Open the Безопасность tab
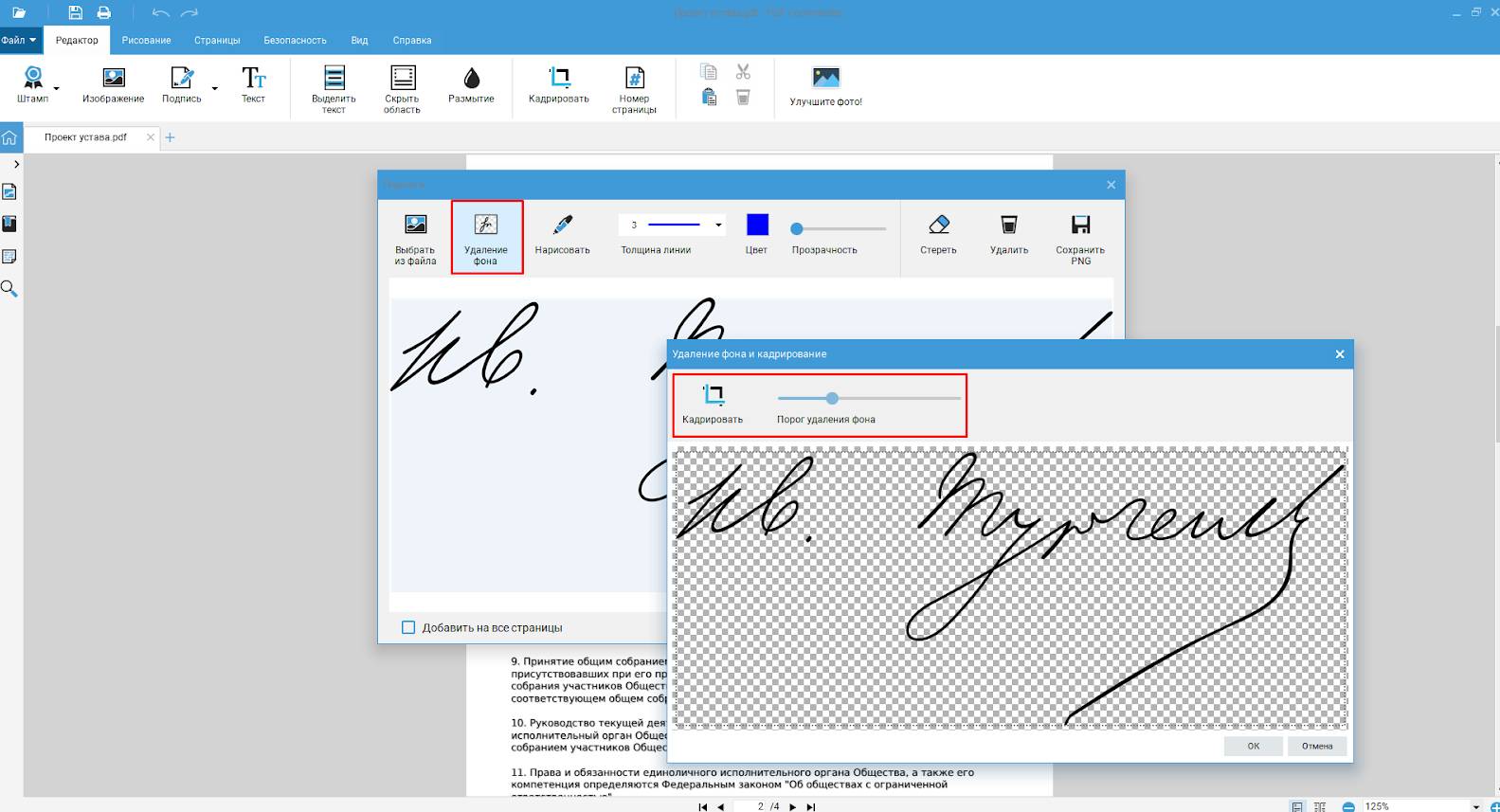1500x812 pixels. (x=295, y=41)
